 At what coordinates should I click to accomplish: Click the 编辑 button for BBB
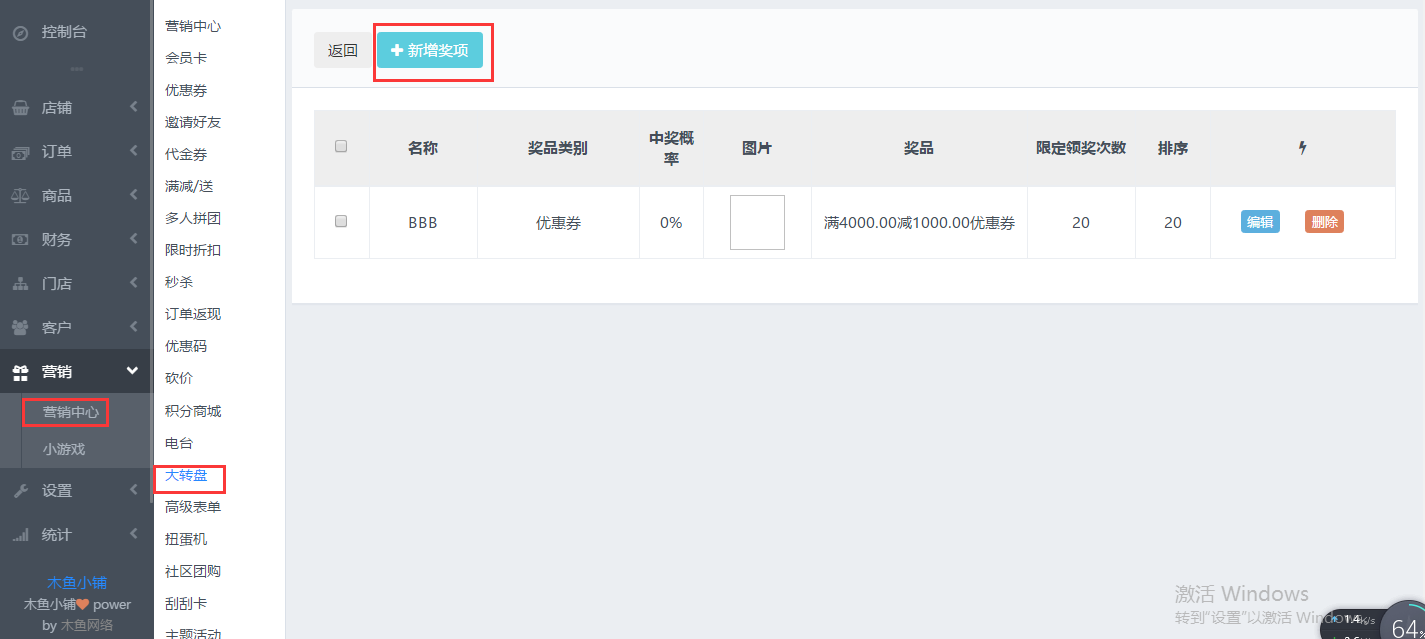(1260, 222)
